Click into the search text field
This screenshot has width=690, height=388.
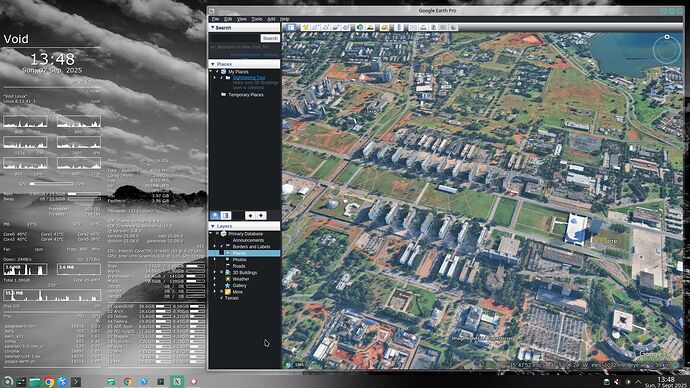click(x=235, y=38)
